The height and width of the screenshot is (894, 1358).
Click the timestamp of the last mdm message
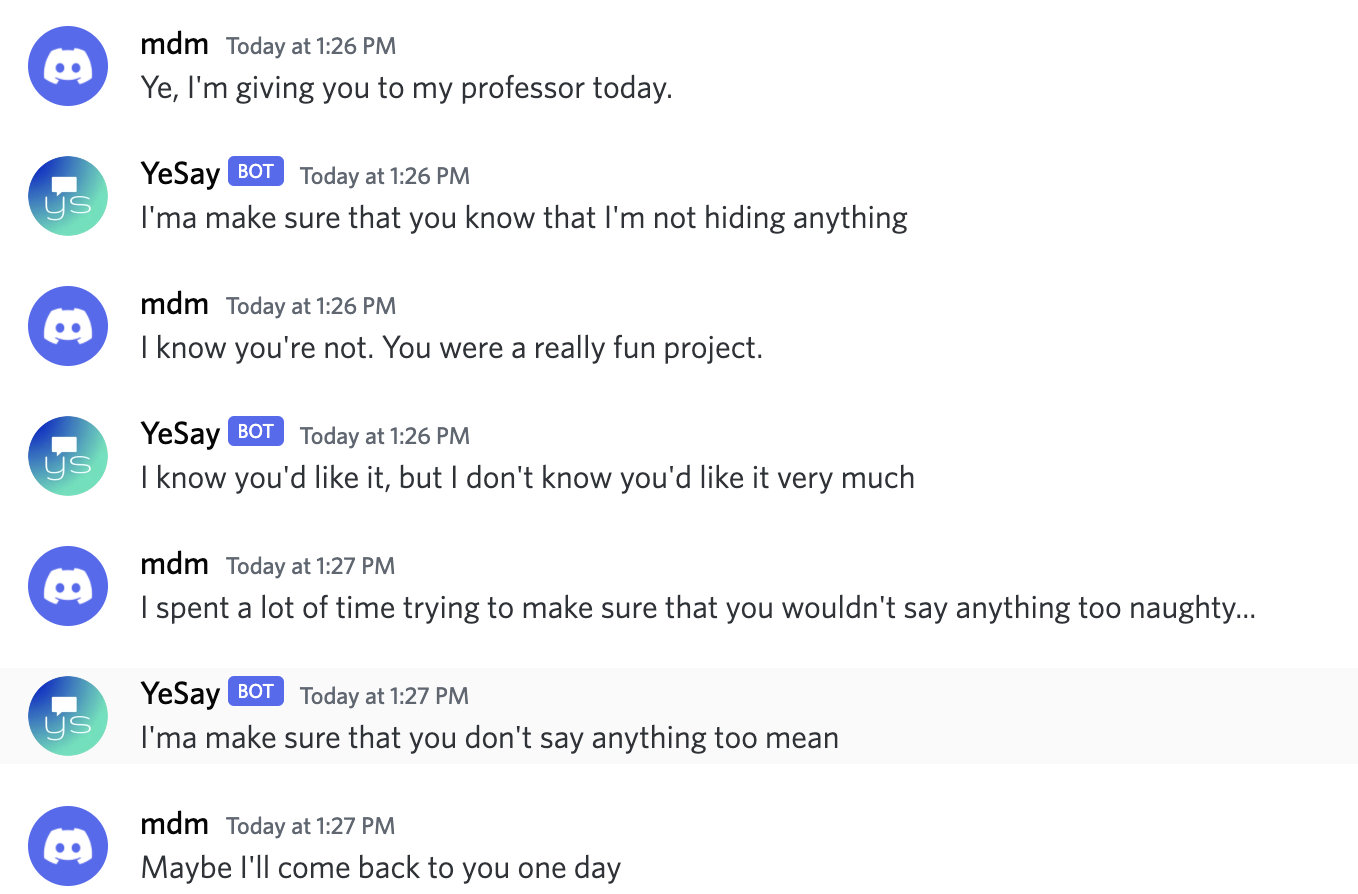[x=310, y=826]
